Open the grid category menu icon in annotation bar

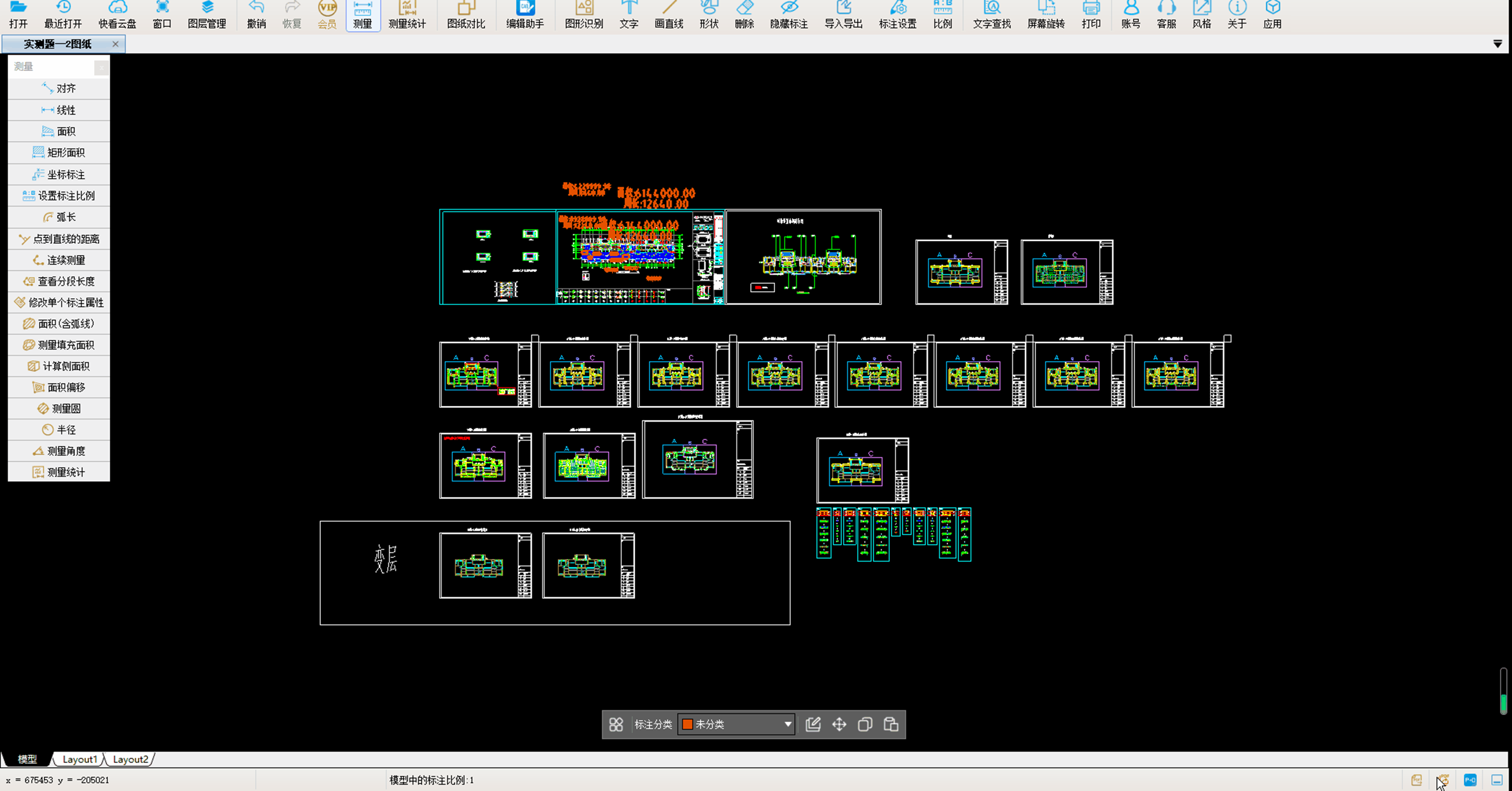(x=616, y=724)
